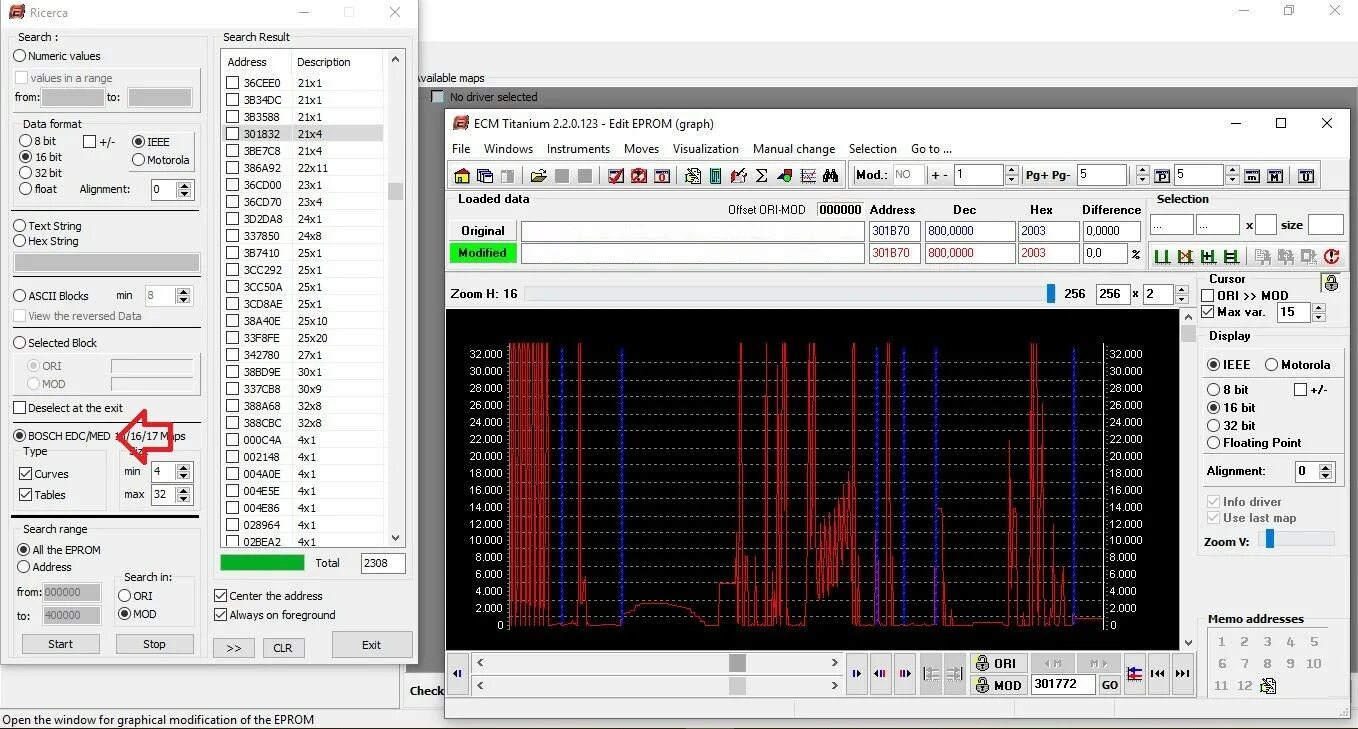This screenshot has width=1358, height=729.
Task: Click the green selection icon with orange arrow
Action: (1185, 257)
